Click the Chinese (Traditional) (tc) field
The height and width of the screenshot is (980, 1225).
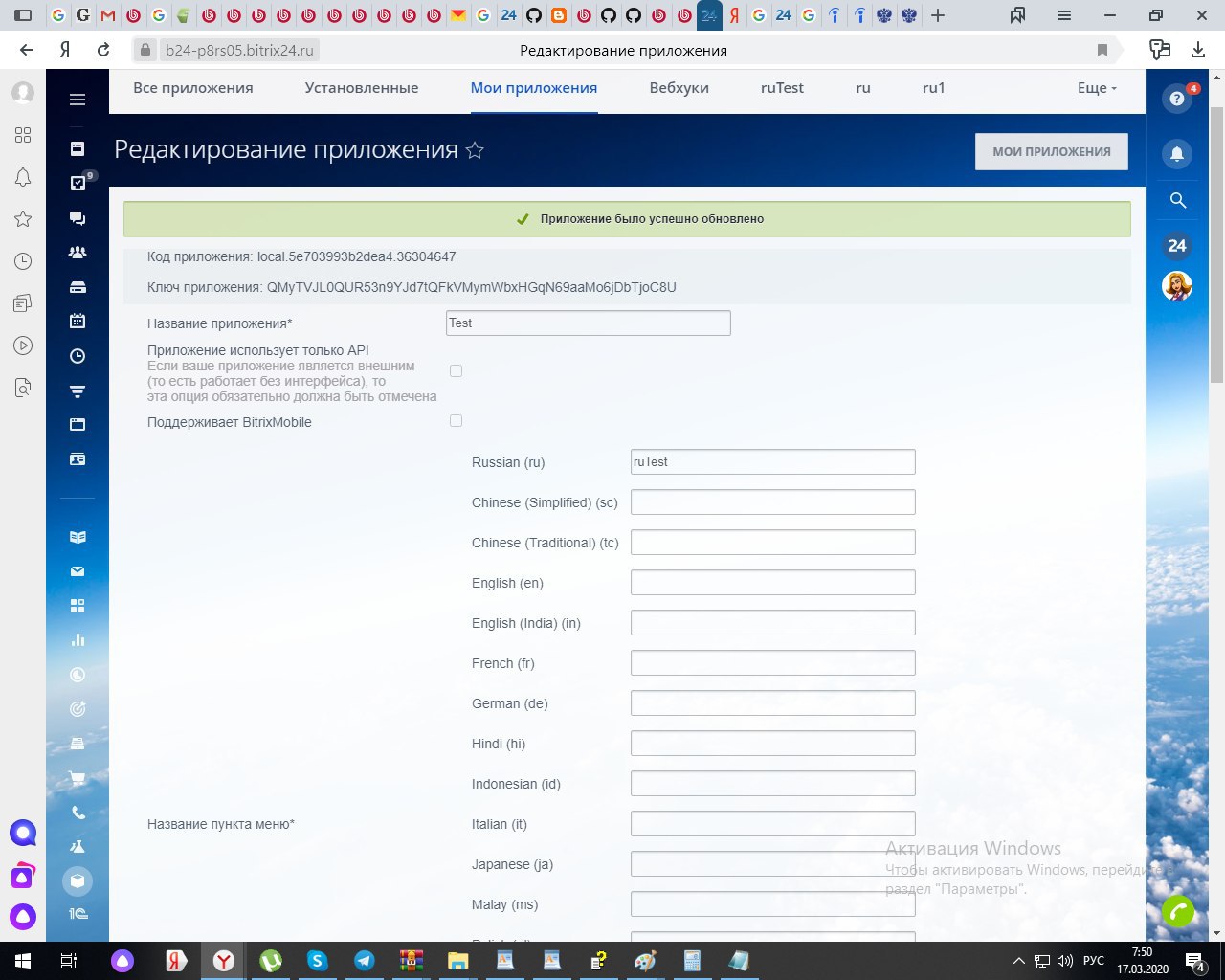(773, 543)
